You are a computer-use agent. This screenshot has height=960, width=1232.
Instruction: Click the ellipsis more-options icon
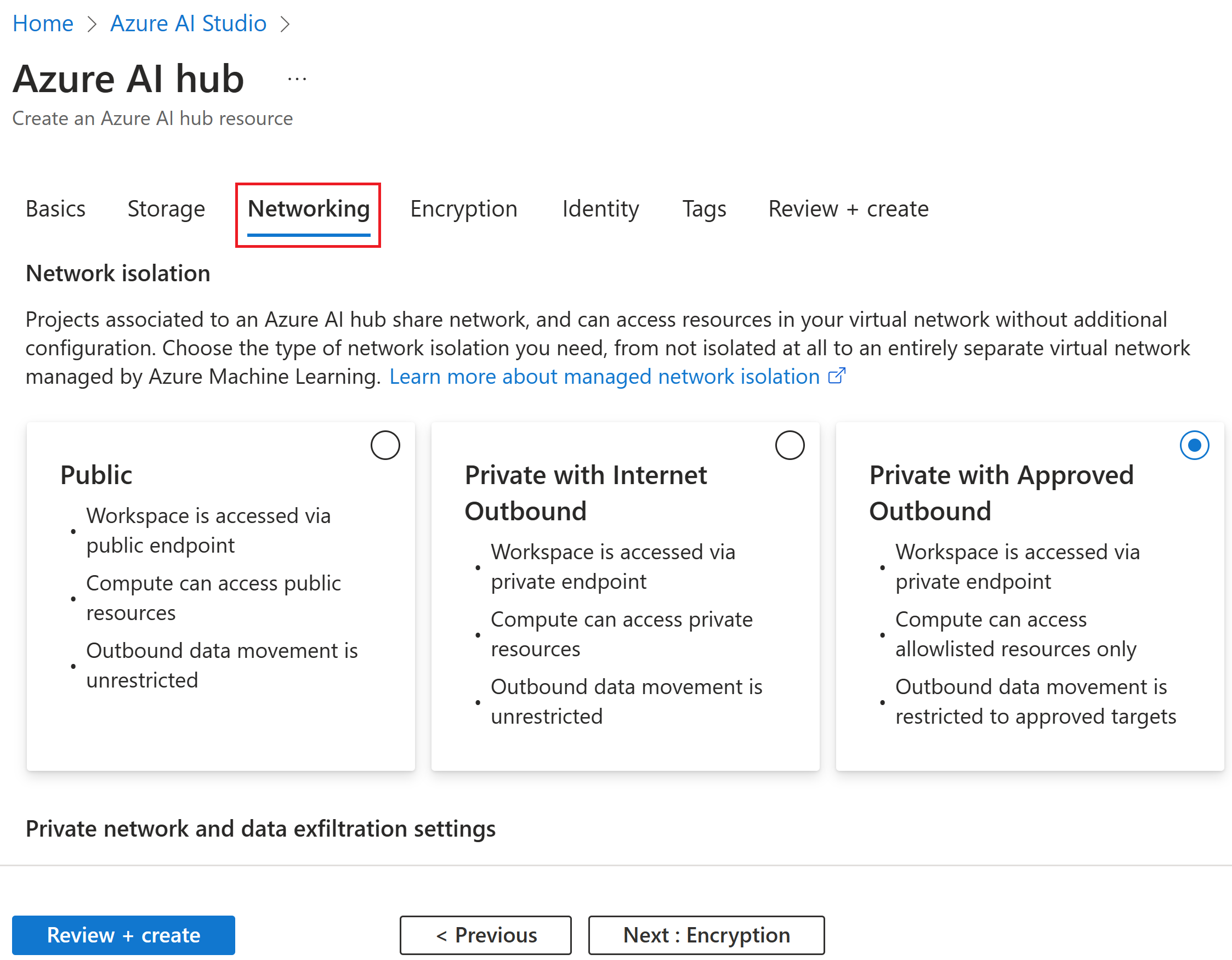pyautogui.click(x=297, y=79)
